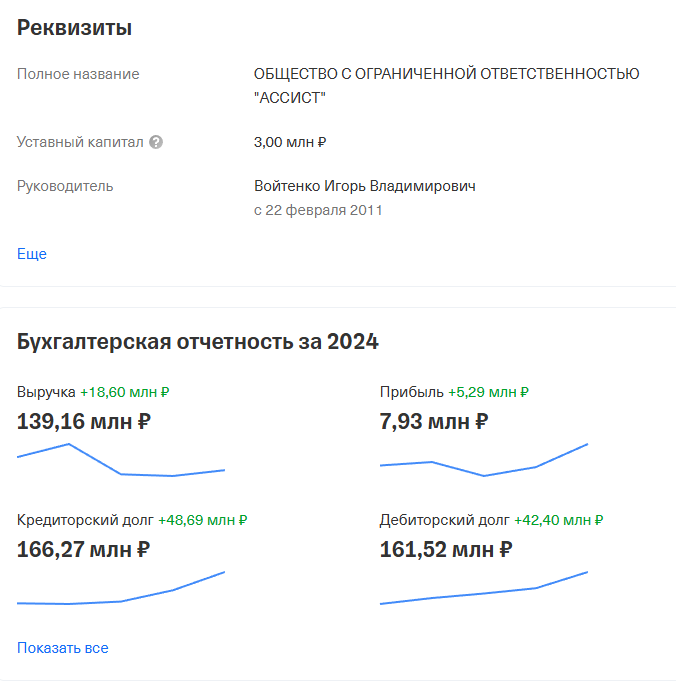Click the full company name ОБЩЕСТВО С ОГРАНИЧЕННОЙ ОТВЕТСТВЕННОСТЬЮ
Viewport: 676px width, 682px height.
point(446,74)
